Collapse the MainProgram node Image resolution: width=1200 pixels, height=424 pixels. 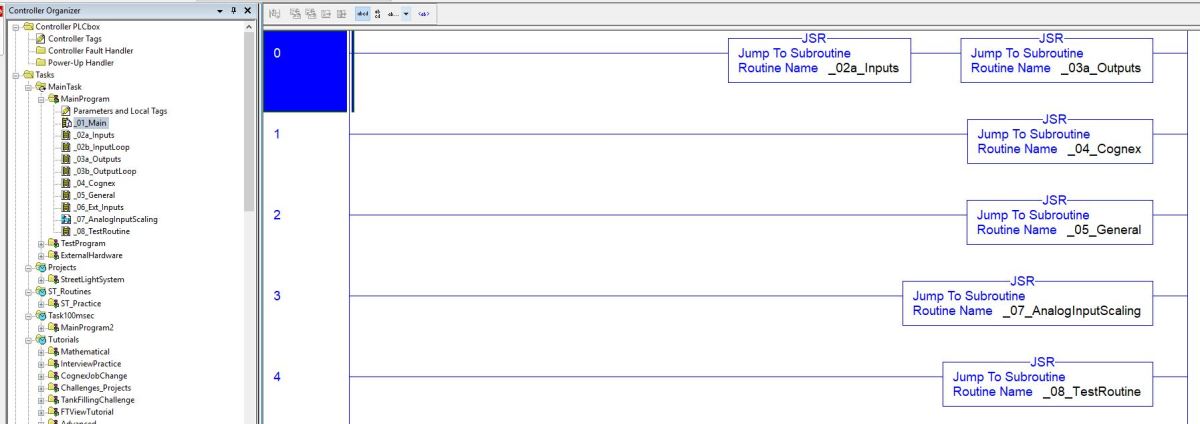[x=41, y=98]
